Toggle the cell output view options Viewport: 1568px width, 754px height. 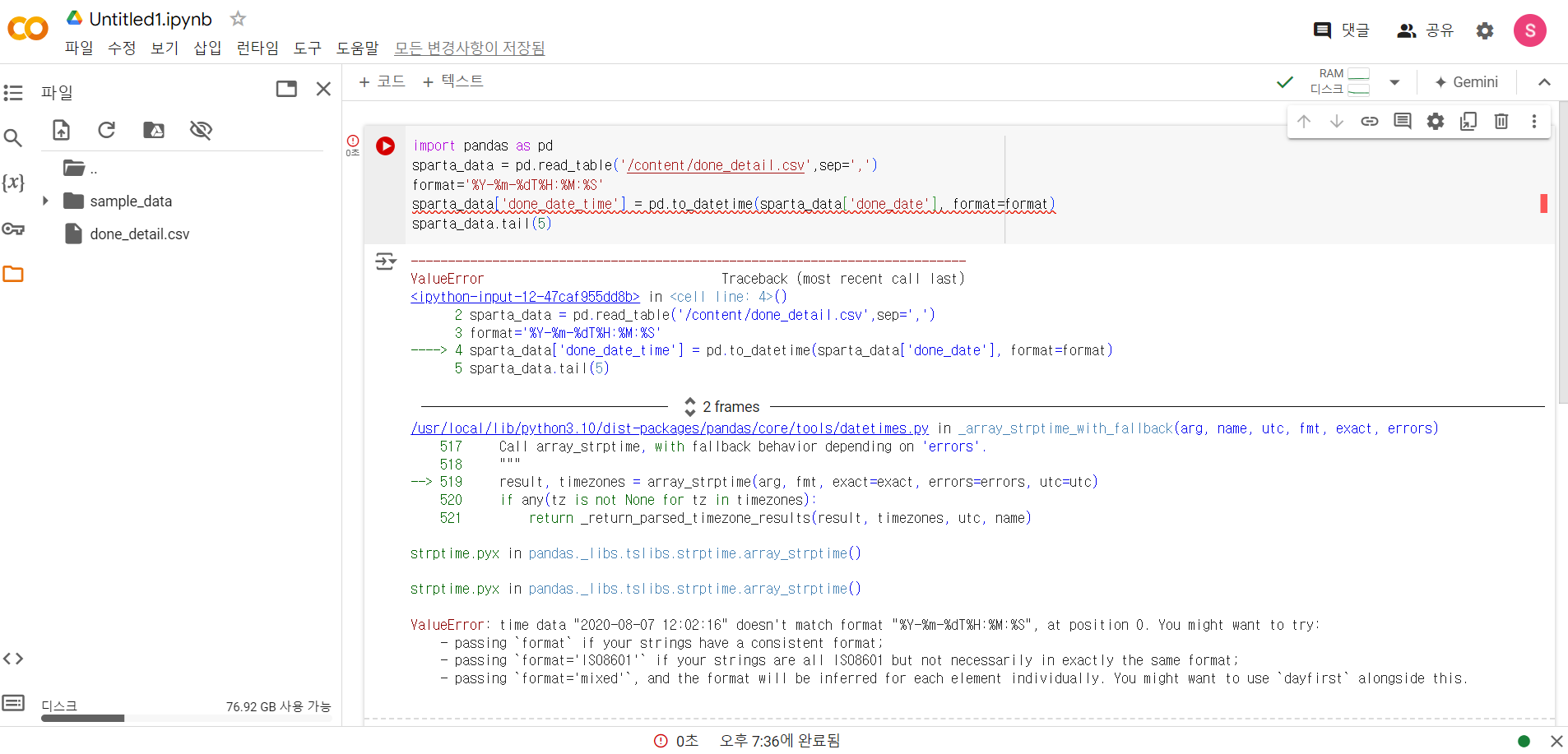click(386, 261)
